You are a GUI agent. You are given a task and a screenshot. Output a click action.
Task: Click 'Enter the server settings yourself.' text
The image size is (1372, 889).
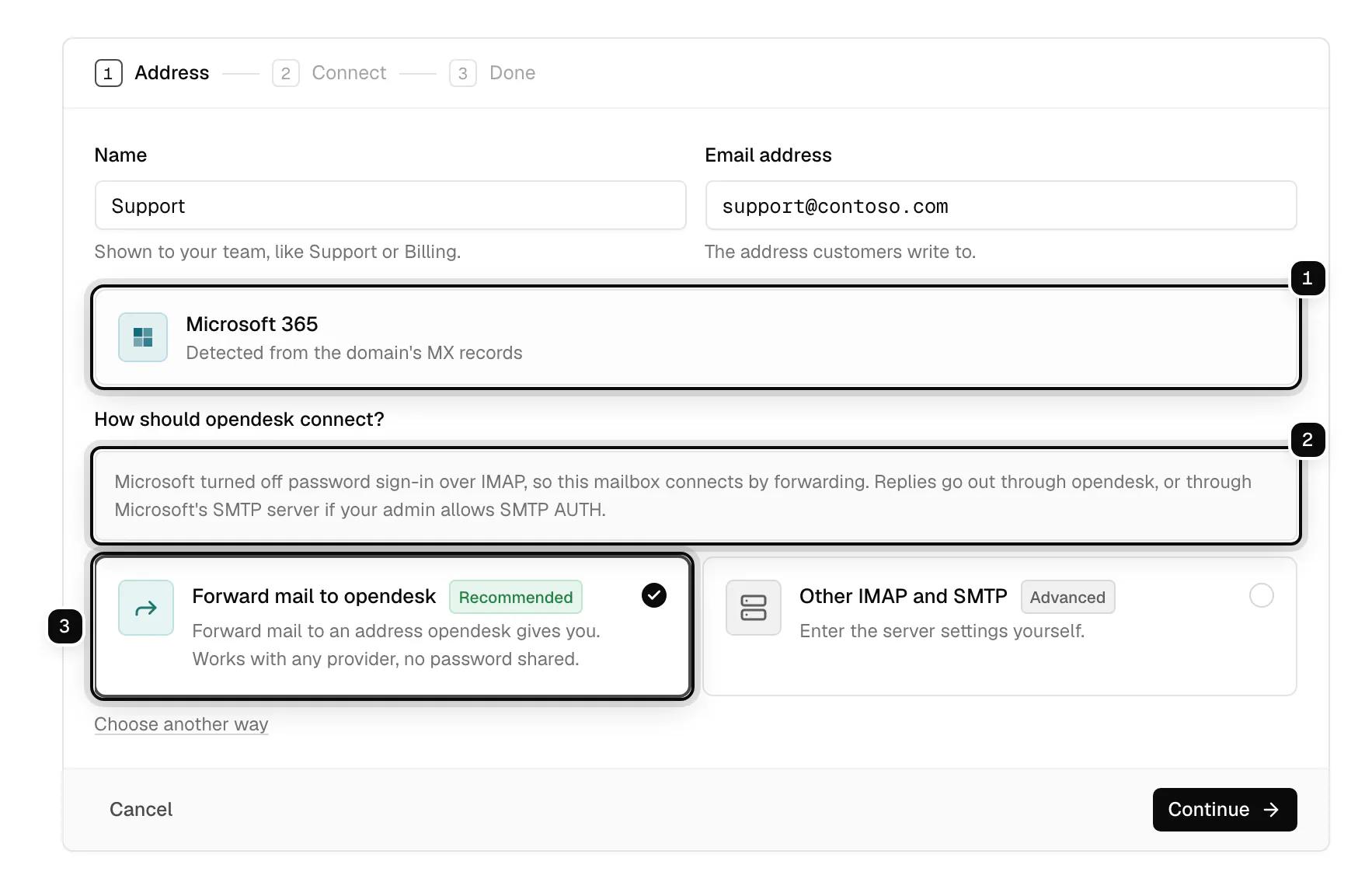point(942,631)
